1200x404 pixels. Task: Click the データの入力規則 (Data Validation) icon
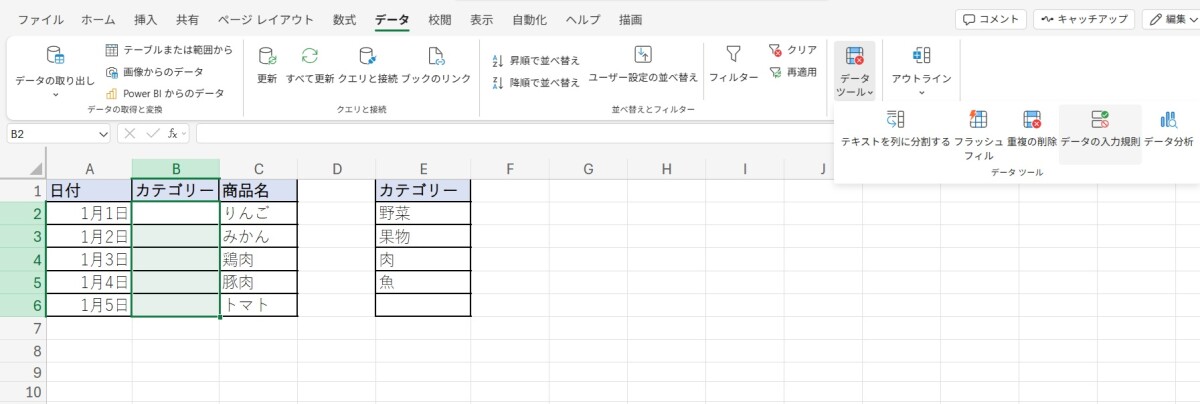coord(1099,121)
